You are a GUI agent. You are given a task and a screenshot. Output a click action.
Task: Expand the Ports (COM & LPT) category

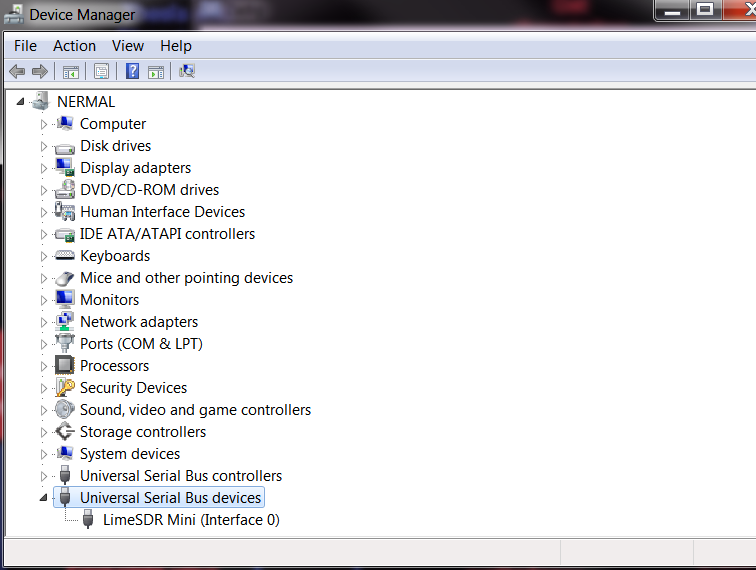click(x=43, y=344)
